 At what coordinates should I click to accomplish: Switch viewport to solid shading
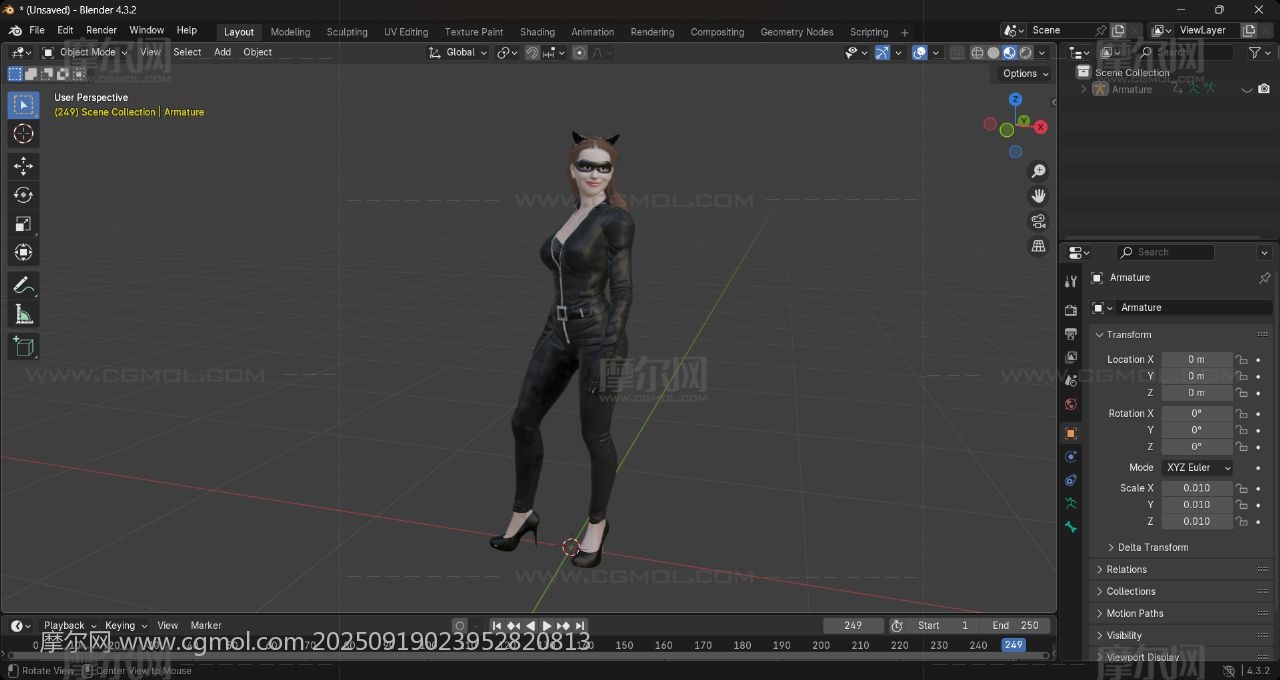pos(993,52)
